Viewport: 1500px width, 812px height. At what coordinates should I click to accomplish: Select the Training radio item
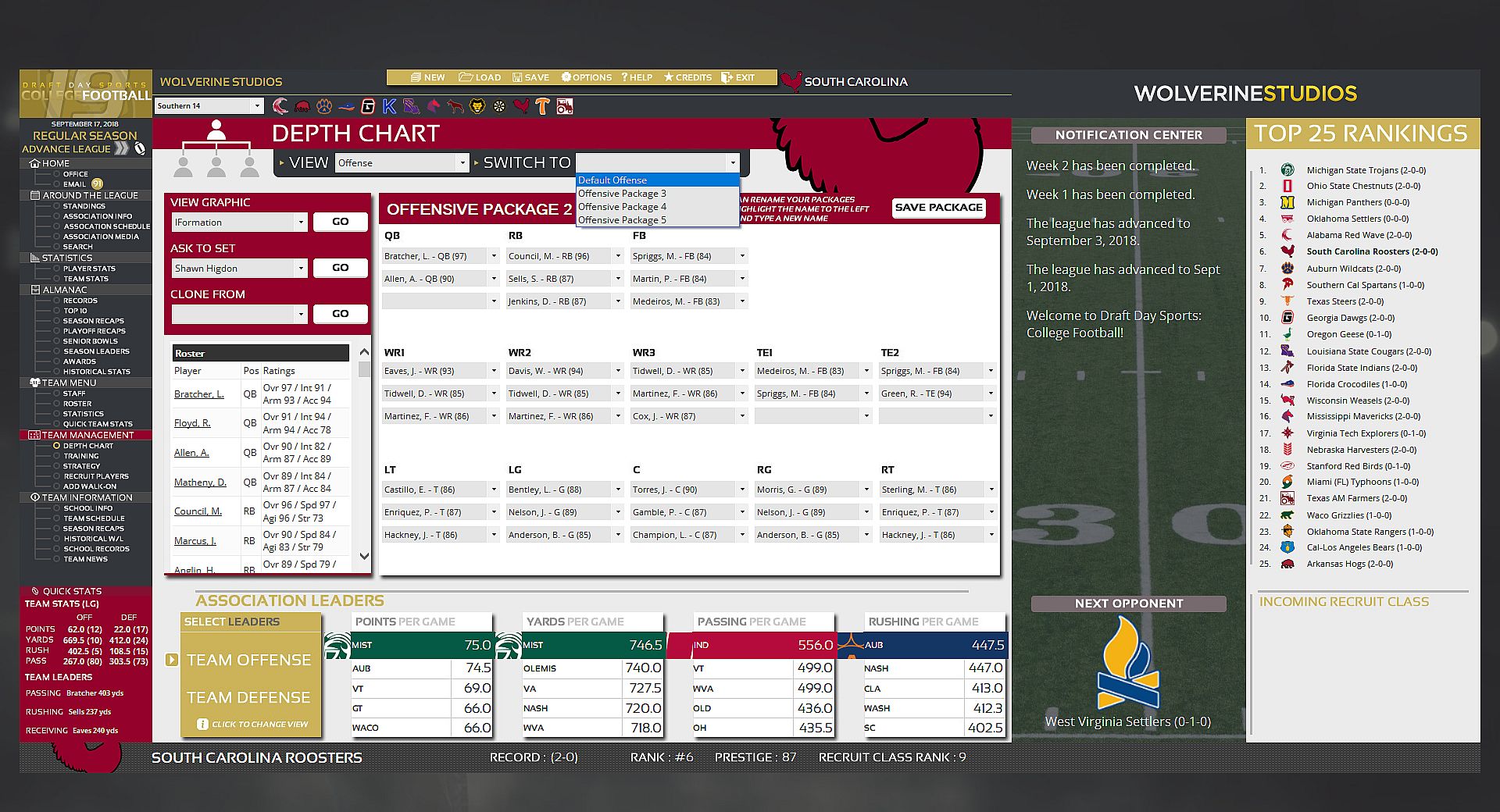point(56,456)
